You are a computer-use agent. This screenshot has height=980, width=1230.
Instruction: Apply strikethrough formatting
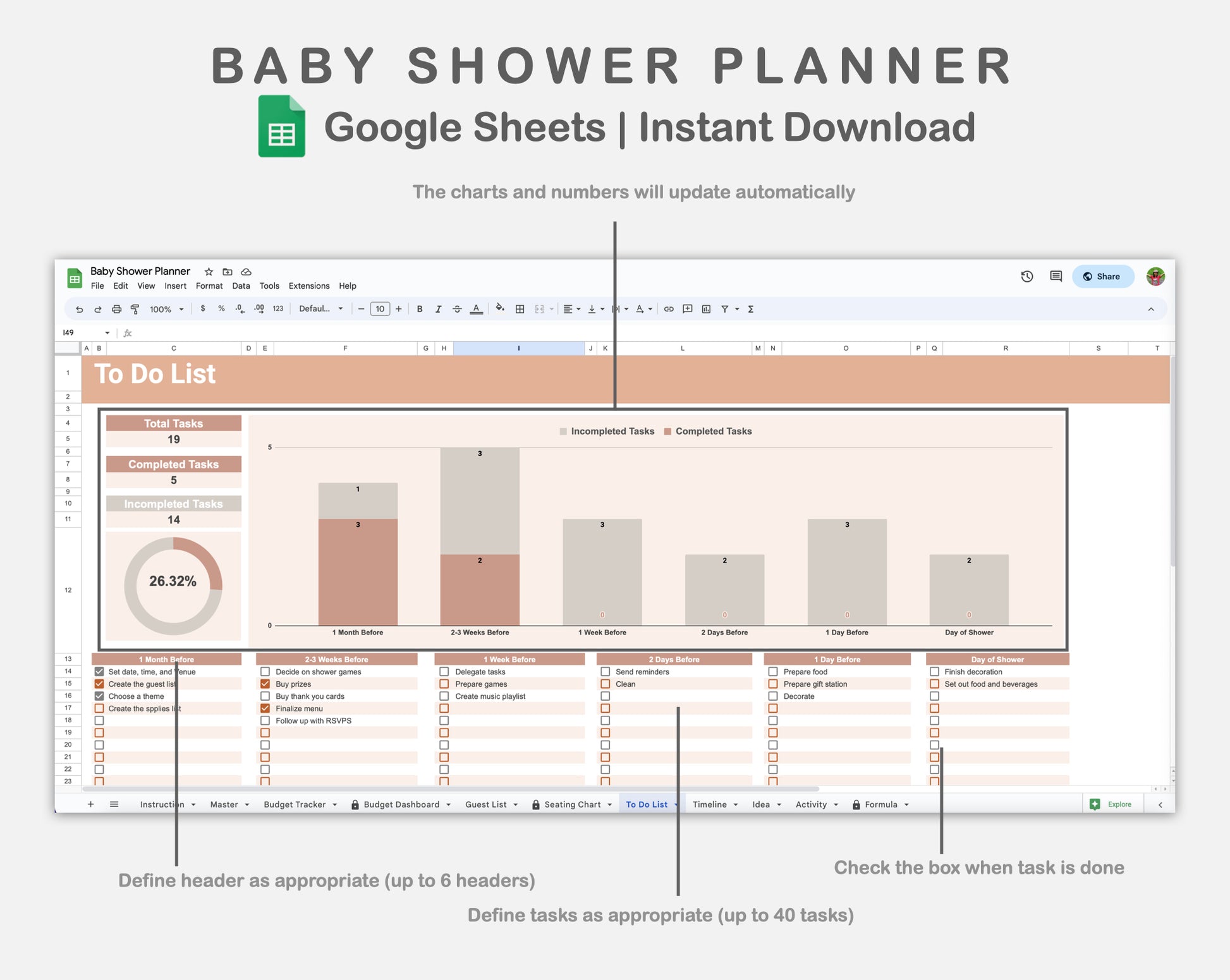(457, 309)
